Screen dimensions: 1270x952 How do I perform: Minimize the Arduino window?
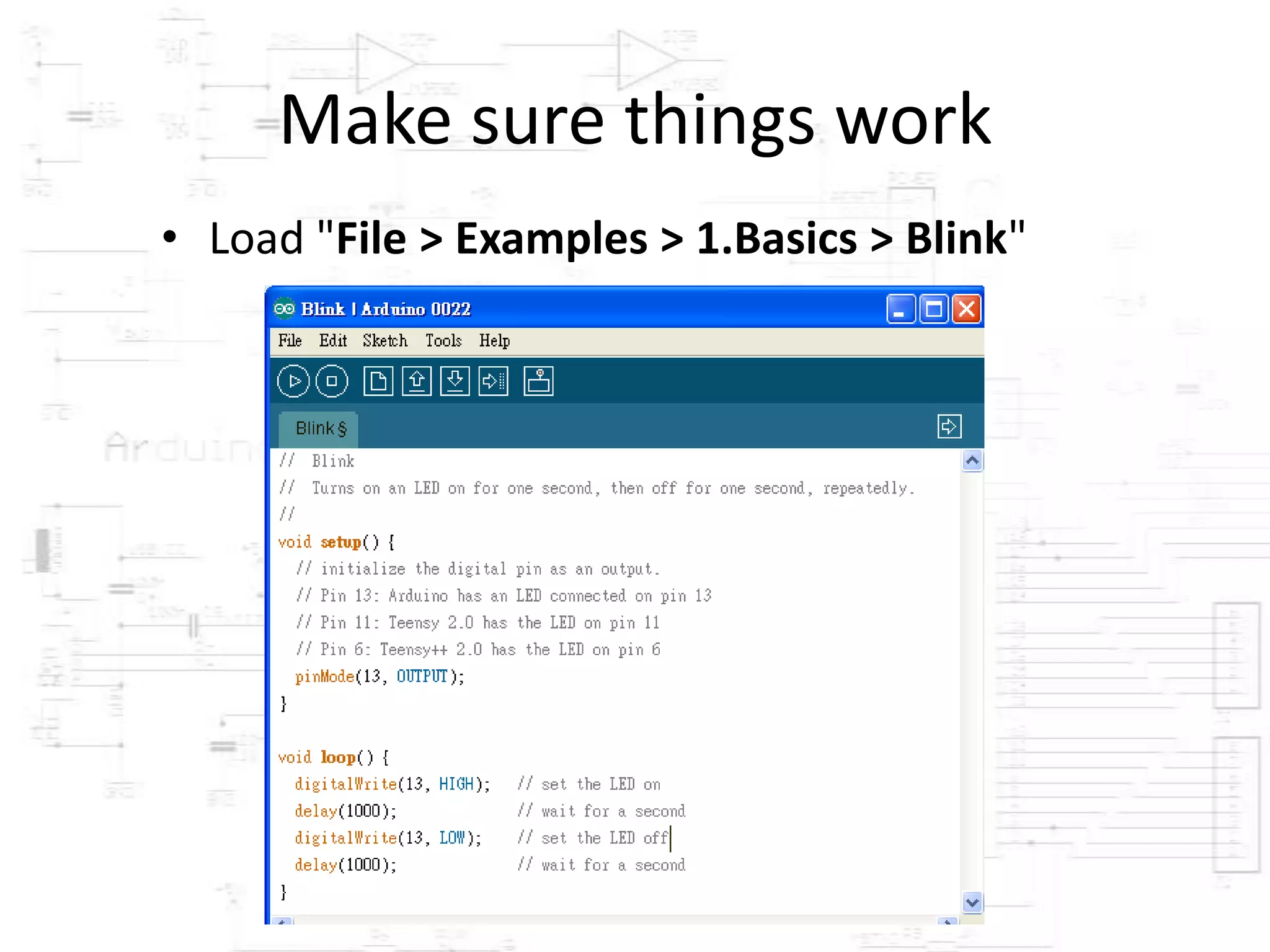[x=900, y=309]
